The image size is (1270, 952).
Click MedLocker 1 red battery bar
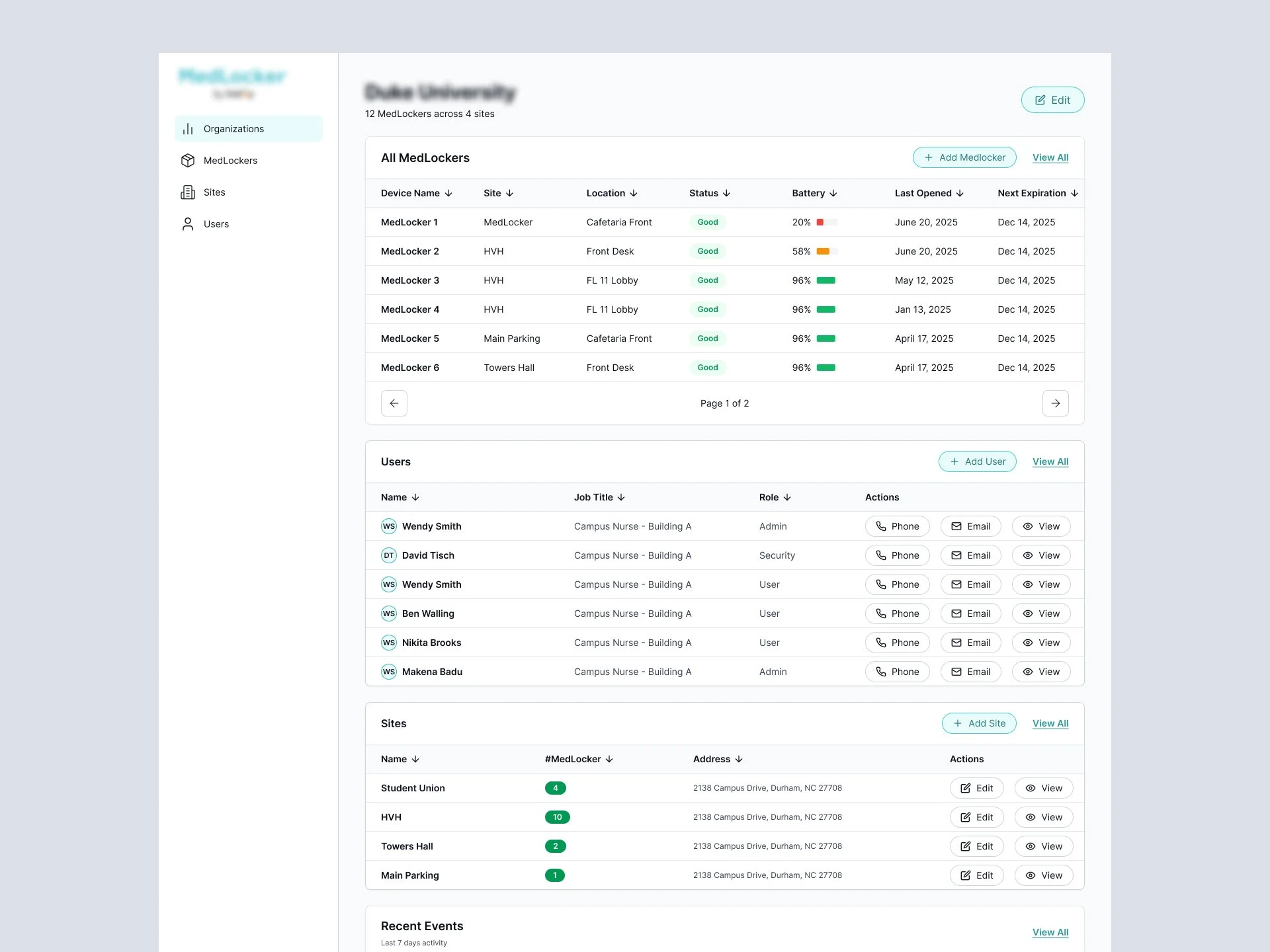(x=820, y=222)
